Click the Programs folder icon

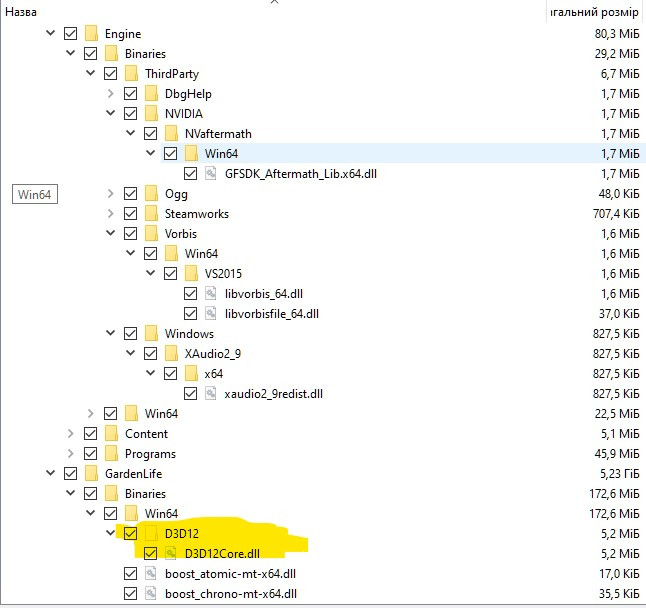tap(111, 453)
